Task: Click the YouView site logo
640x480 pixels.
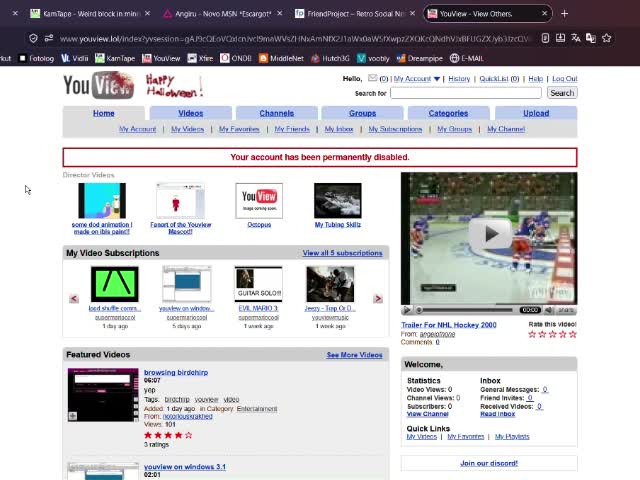Action: 98,85
